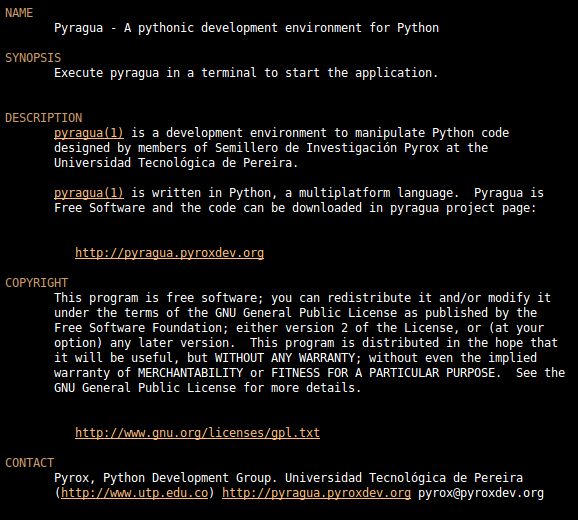Click the line 'designed by members of Semillero'

271,148
